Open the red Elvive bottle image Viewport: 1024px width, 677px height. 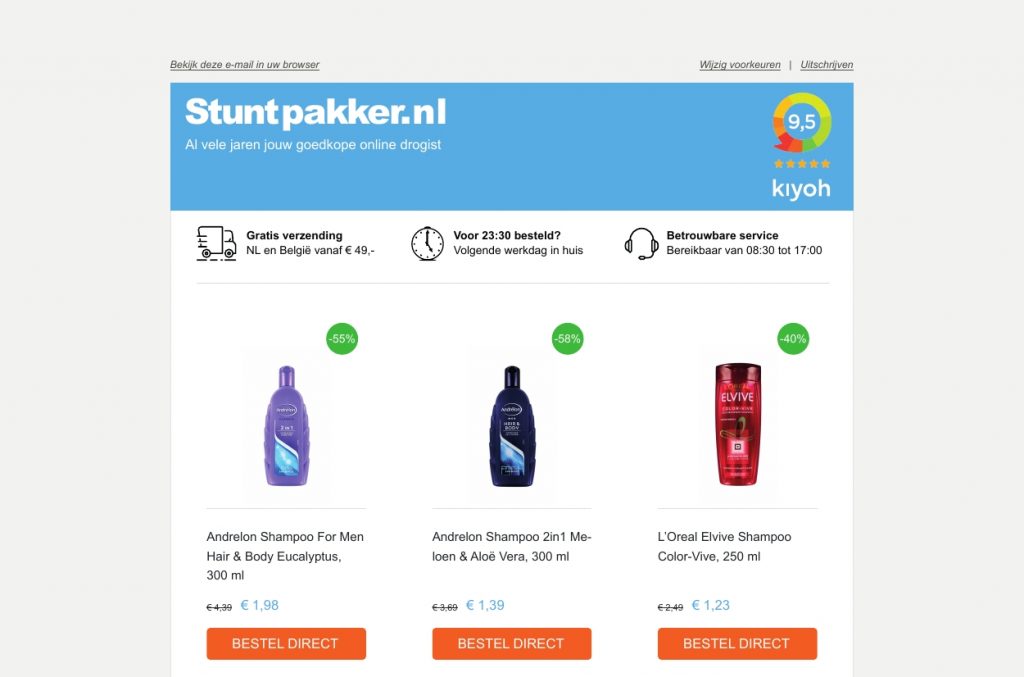point(738,424)
